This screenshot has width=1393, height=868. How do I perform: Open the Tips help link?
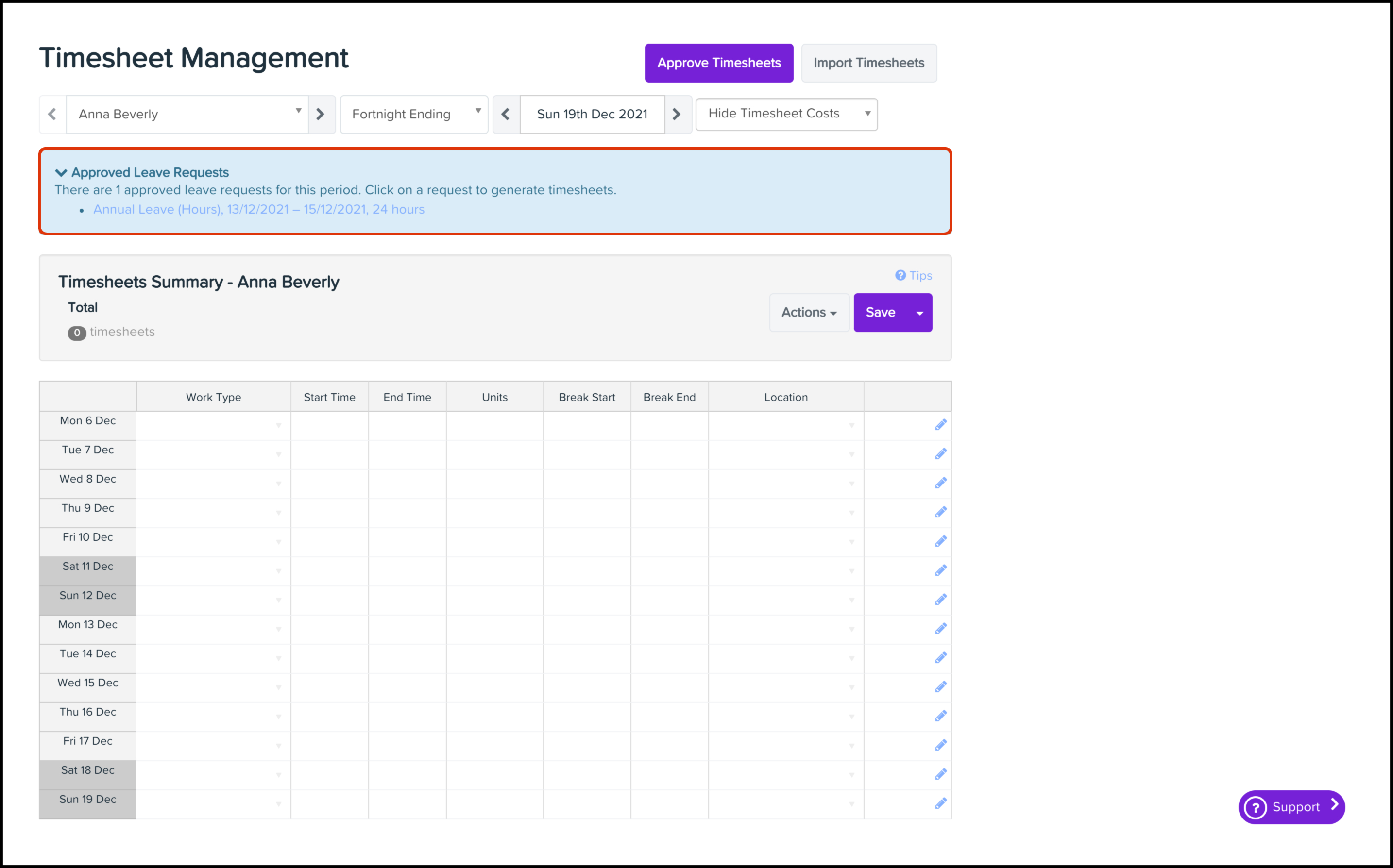pos(914,276)
